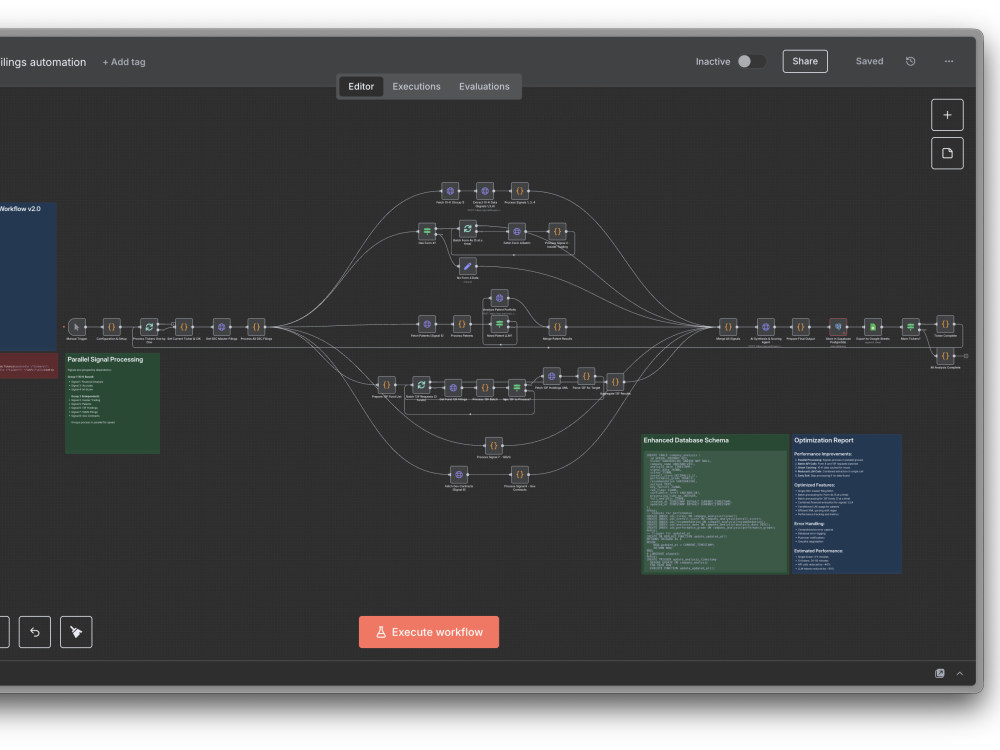Open the Analyze Patent Portfolio node
The width and height of the screenshot is (1000, 750).
(x=499, y=298)
